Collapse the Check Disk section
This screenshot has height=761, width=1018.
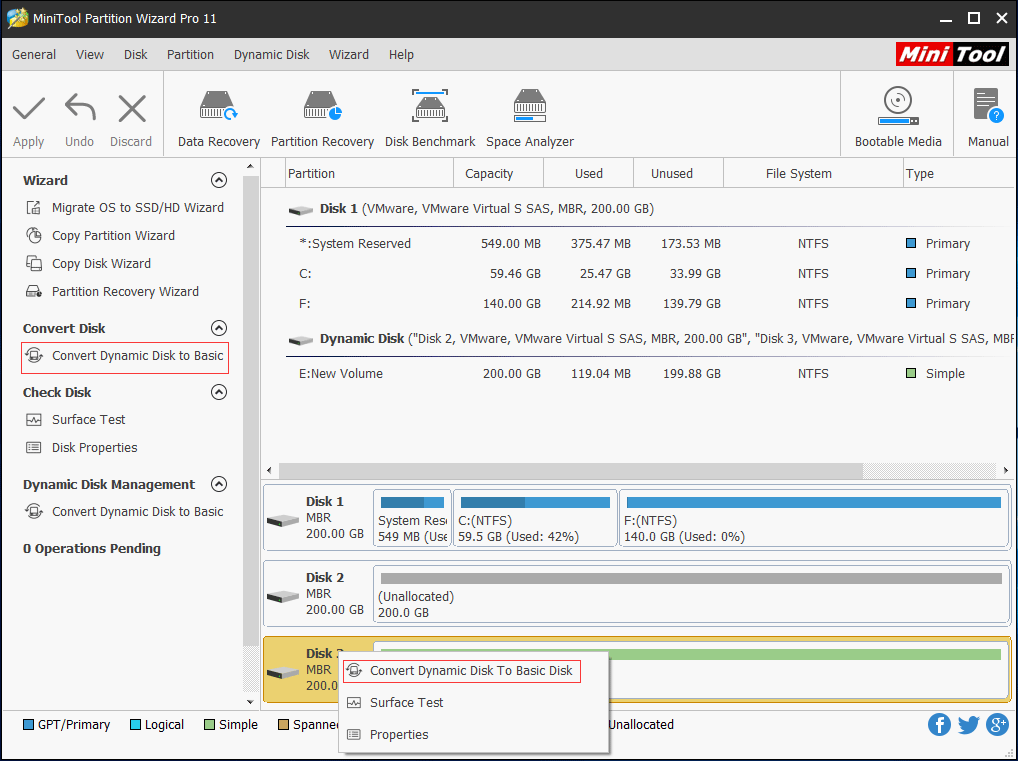218,392
